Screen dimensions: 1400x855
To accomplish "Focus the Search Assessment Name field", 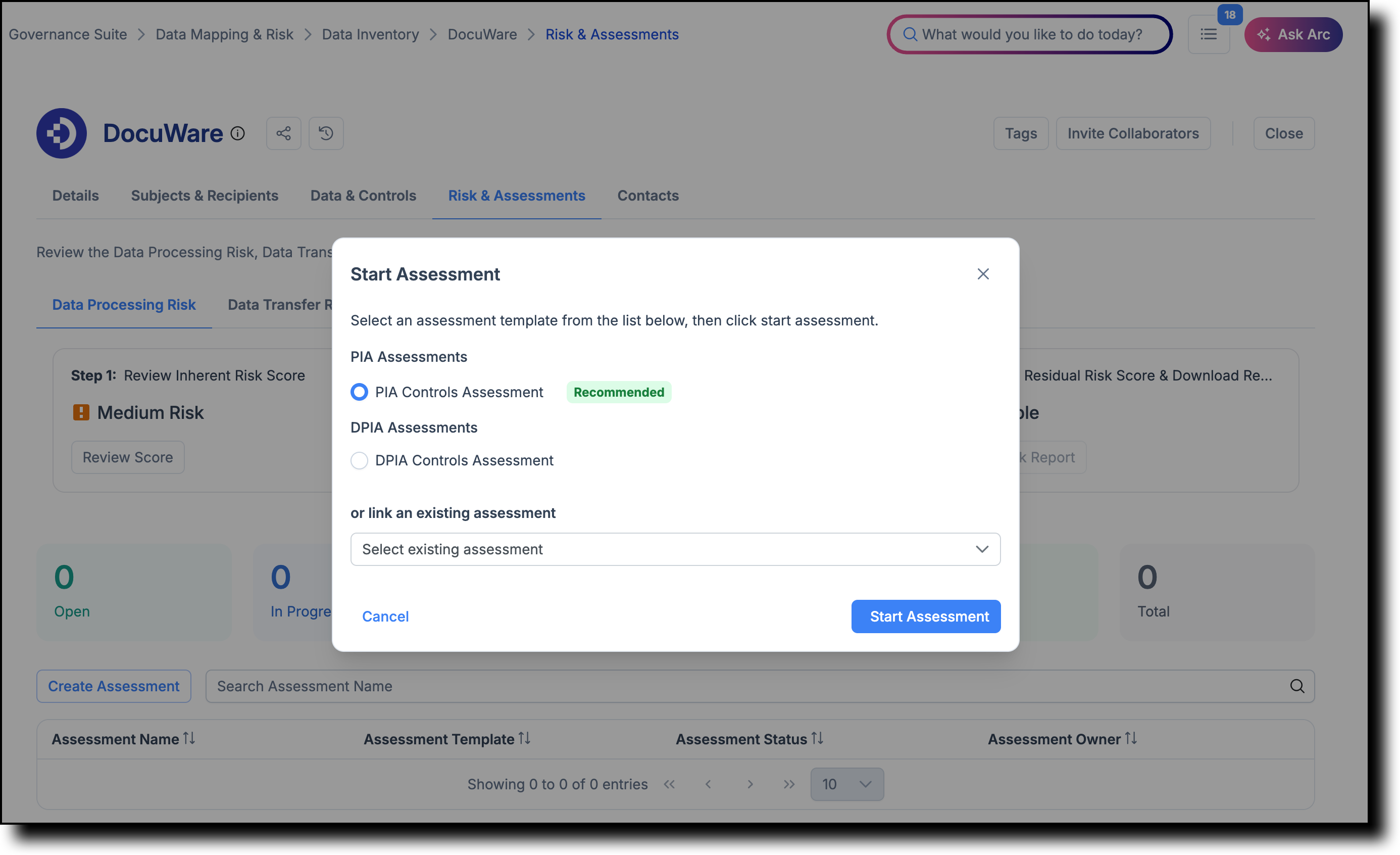I will pos(760,686).
